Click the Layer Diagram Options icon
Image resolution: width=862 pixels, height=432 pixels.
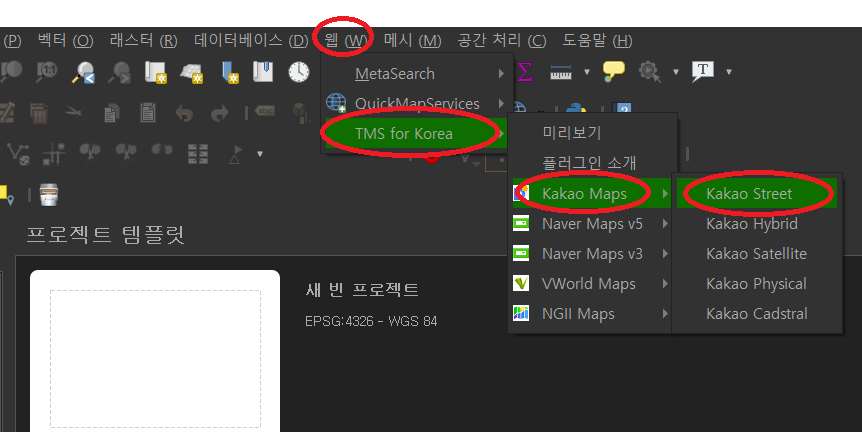click(x=301, y=113)
